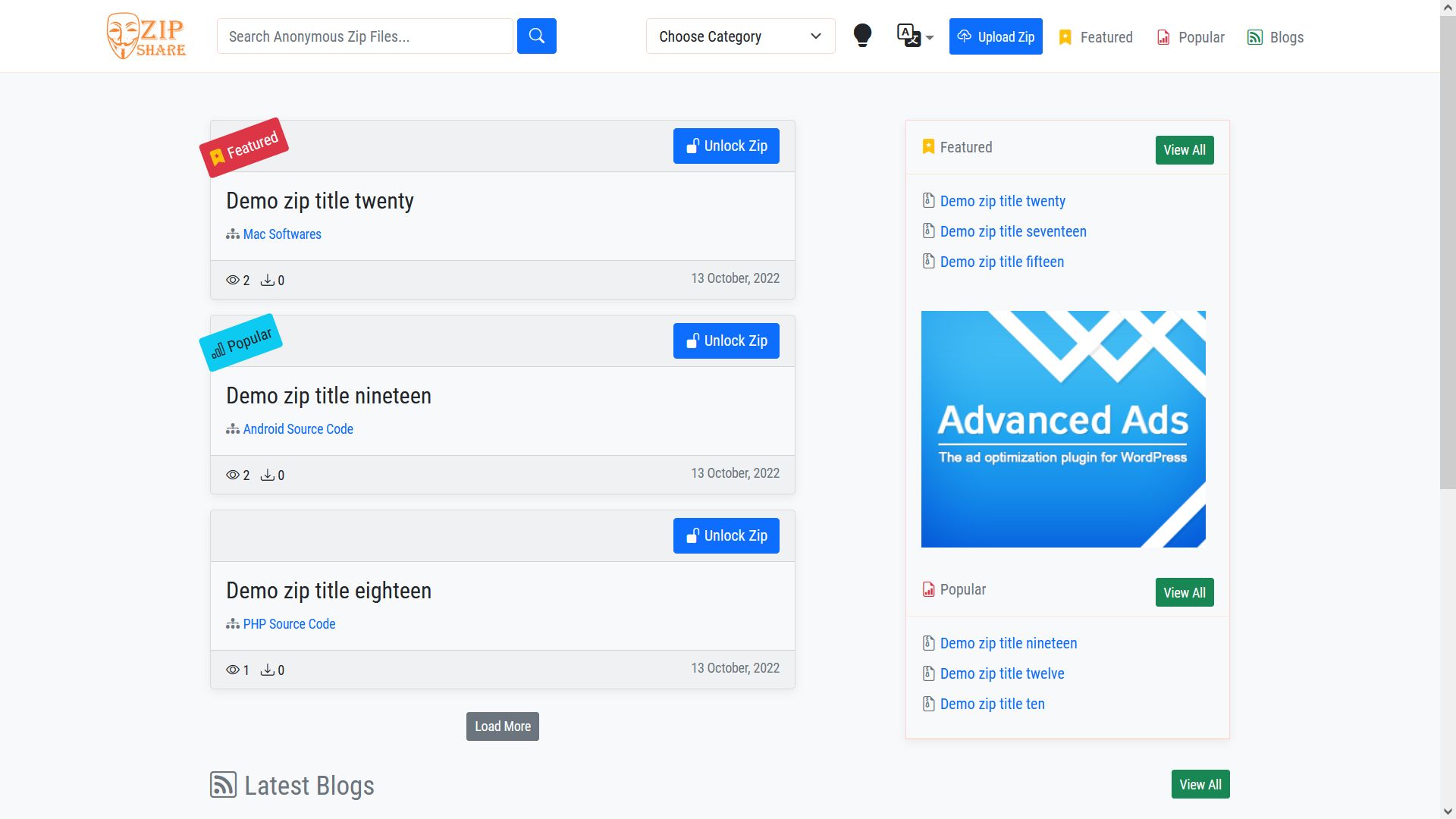Toggle dark mode lightbulb icon
Viewport: 1456px width, 819px height.
862,36
